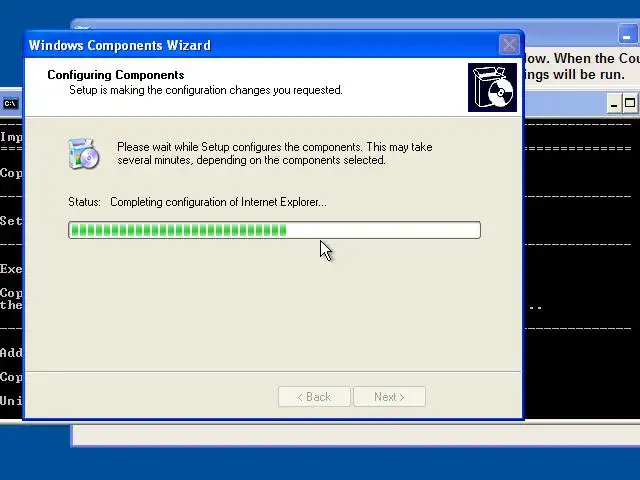640x480 pixels.
Task: Click the small setup CD icon beside Please wait text
Action: point(84,153)
